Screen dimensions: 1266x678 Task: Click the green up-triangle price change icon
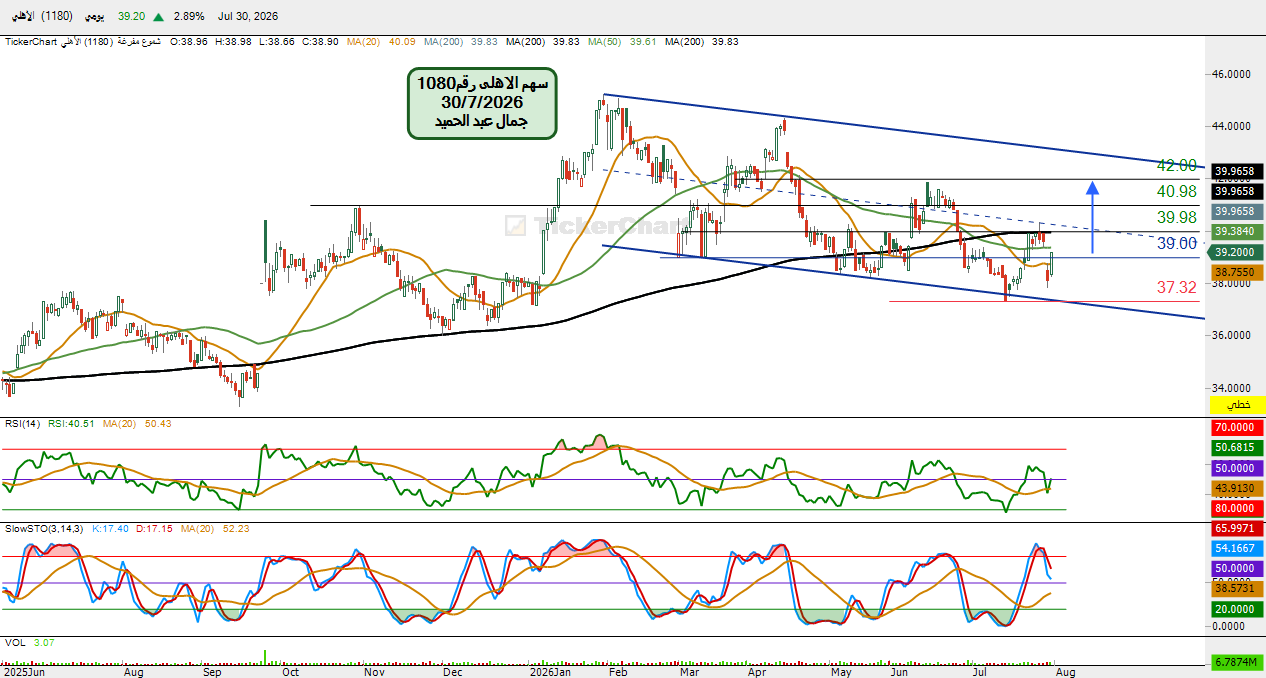click(x=159, y=17)
